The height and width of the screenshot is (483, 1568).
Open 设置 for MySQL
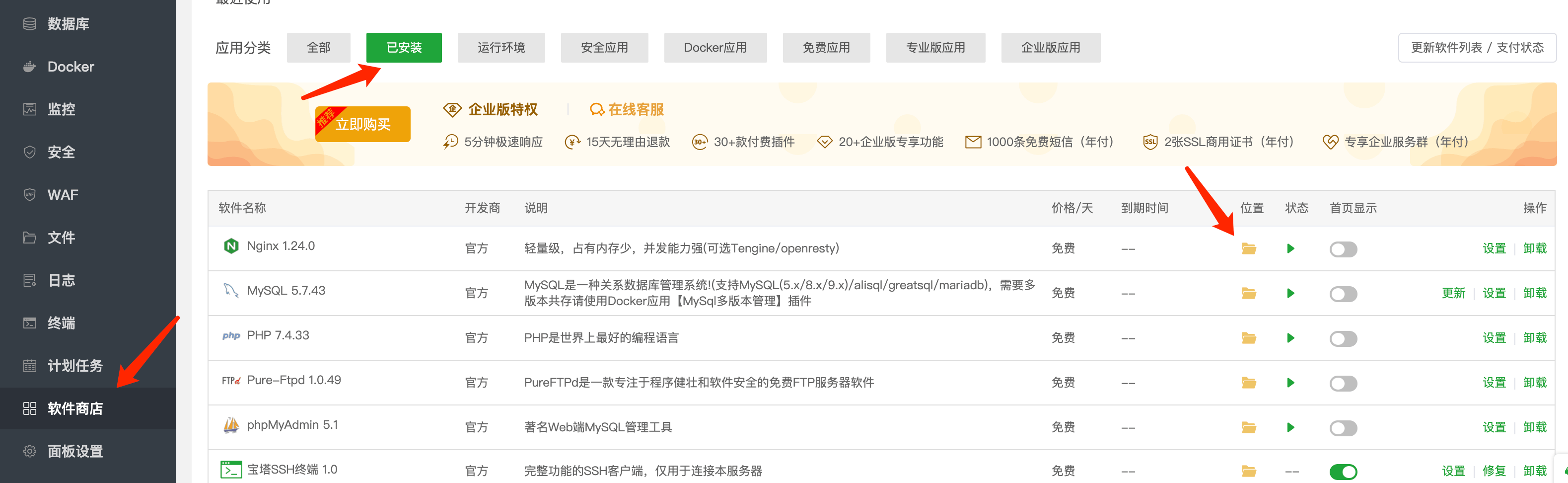coord(1494,294)
